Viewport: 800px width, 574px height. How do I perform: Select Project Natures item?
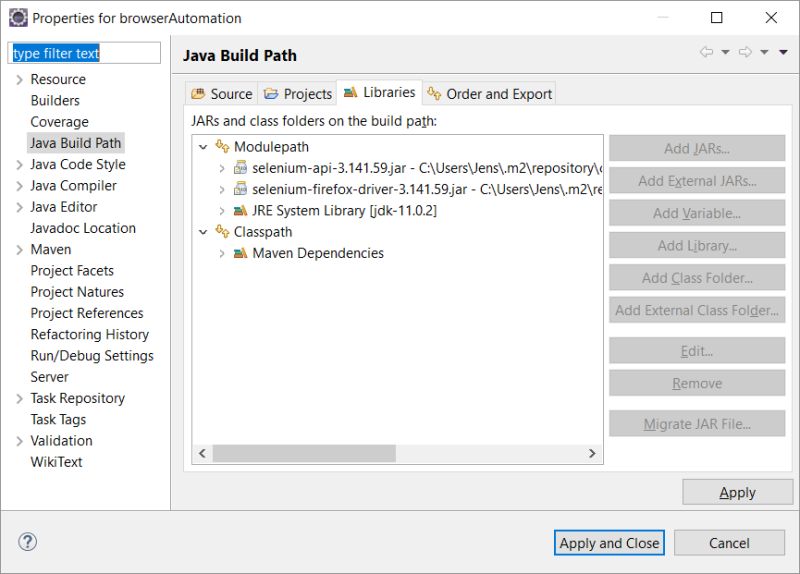tap(77, 292)
